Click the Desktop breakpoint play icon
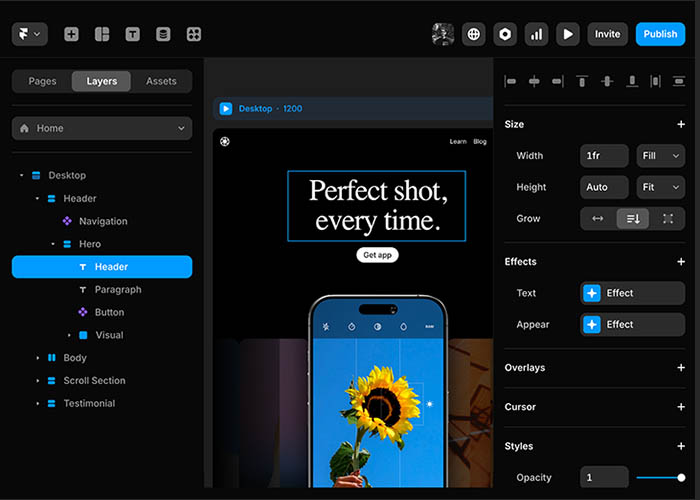The width and height of the screenshot is (700, 500). tap(226, 108)
